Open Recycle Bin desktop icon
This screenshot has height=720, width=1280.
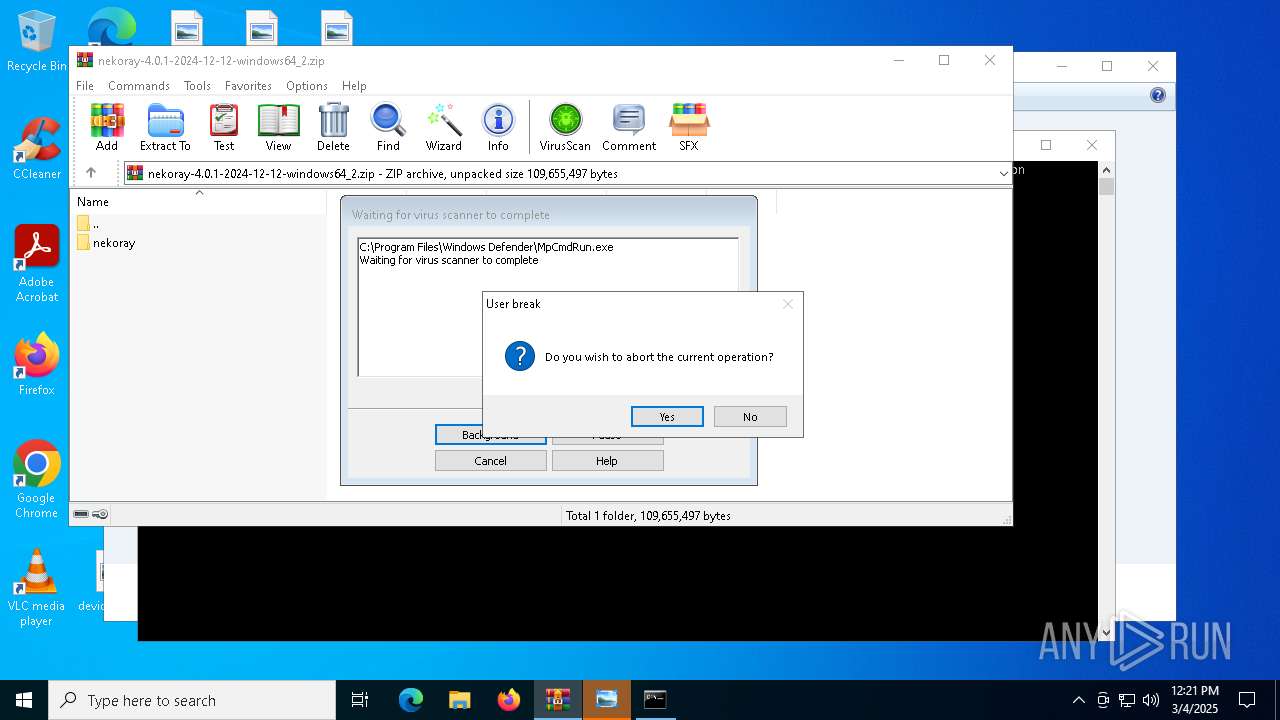(x=37, y=42)
